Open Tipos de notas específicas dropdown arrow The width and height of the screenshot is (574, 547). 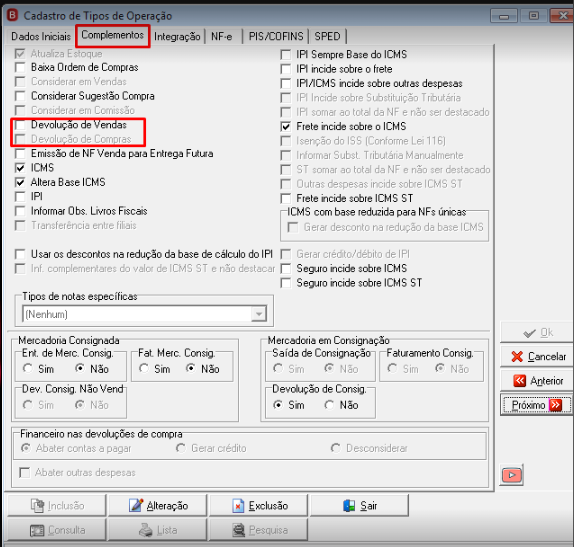[259, 314]
